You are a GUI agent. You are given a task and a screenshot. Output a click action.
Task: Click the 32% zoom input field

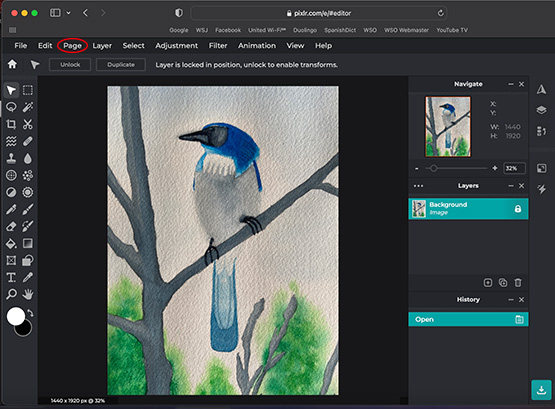pos(514,168)
